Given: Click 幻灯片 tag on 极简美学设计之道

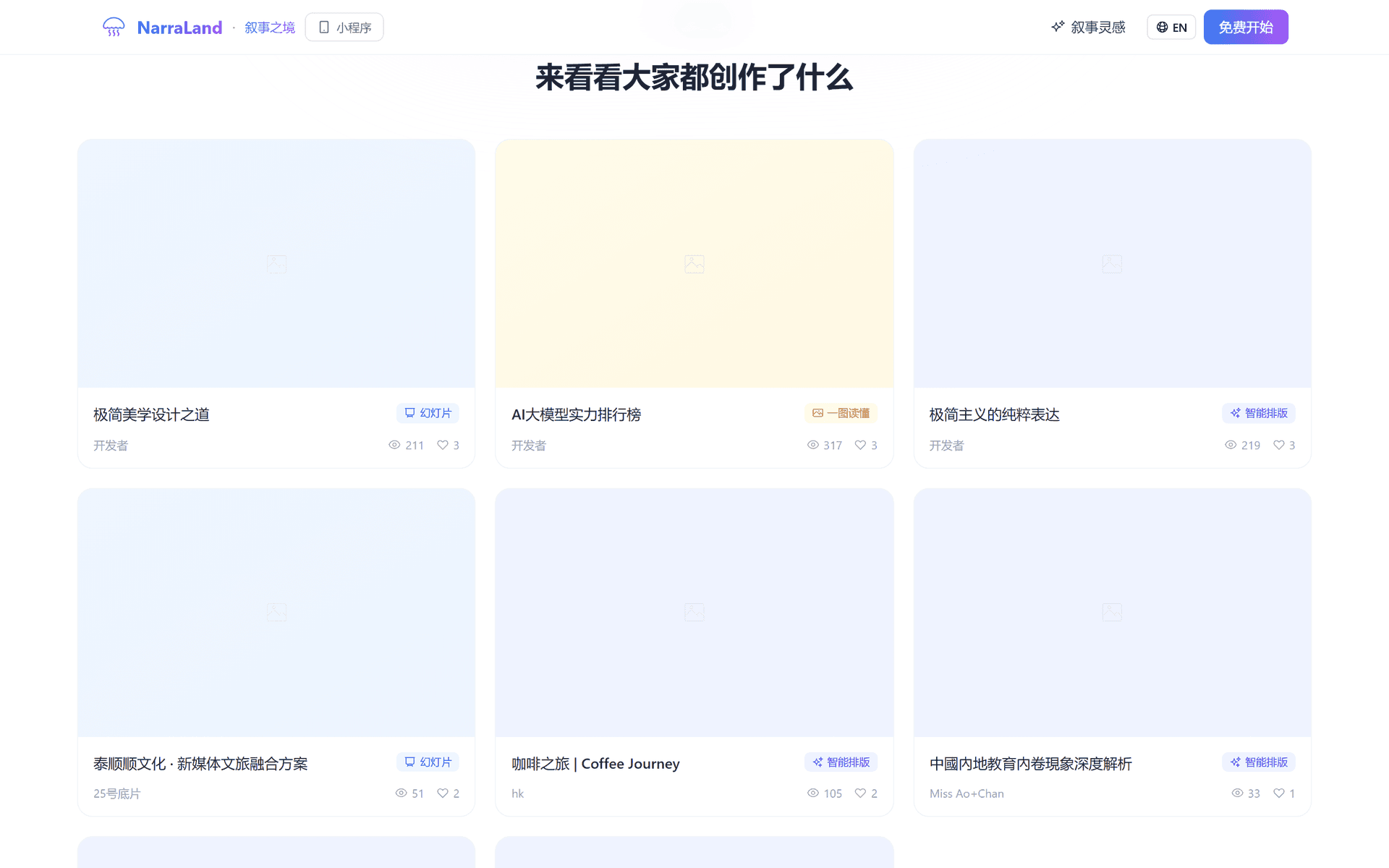Looking at the screenshot, I should [x=428, y=413].
